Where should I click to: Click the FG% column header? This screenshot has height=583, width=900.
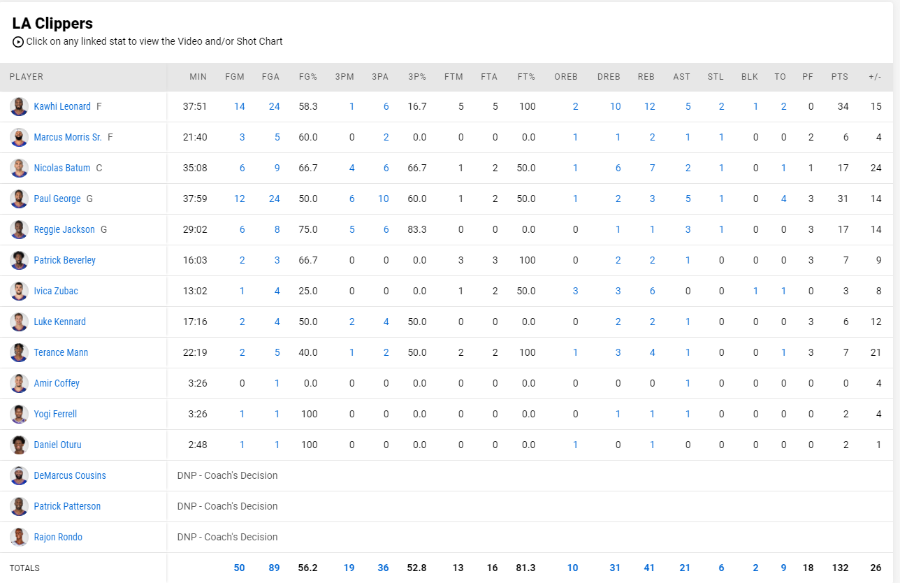click(308, 77)
